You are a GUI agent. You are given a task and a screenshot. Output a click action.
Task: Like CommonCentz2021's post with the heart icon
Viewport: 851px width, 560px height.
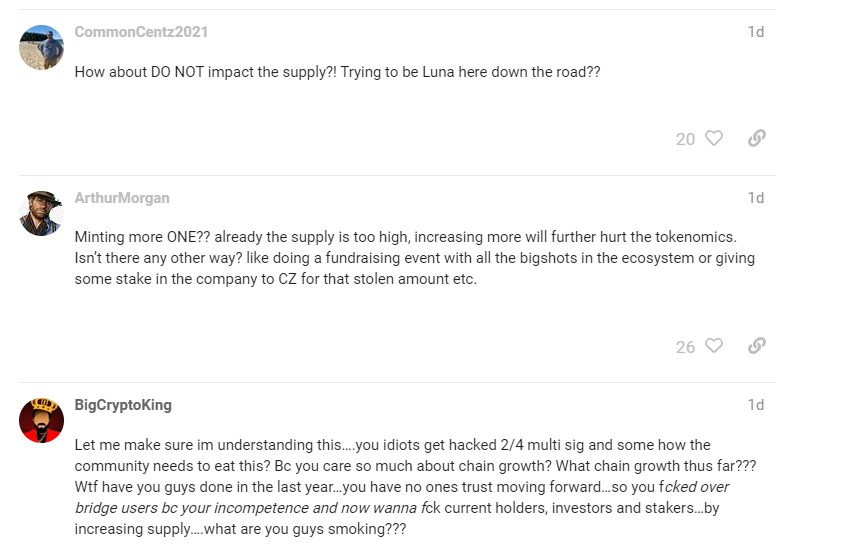click(x=714, y=138)
